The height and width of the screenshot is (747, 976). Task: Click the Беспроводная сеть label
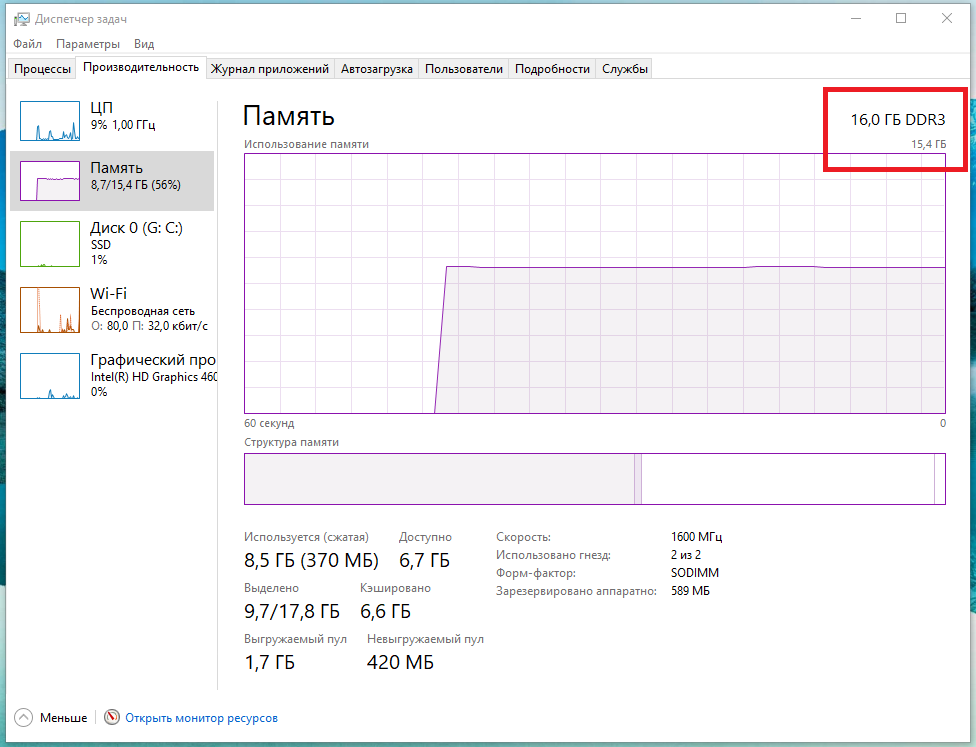(x=143, y=311)
